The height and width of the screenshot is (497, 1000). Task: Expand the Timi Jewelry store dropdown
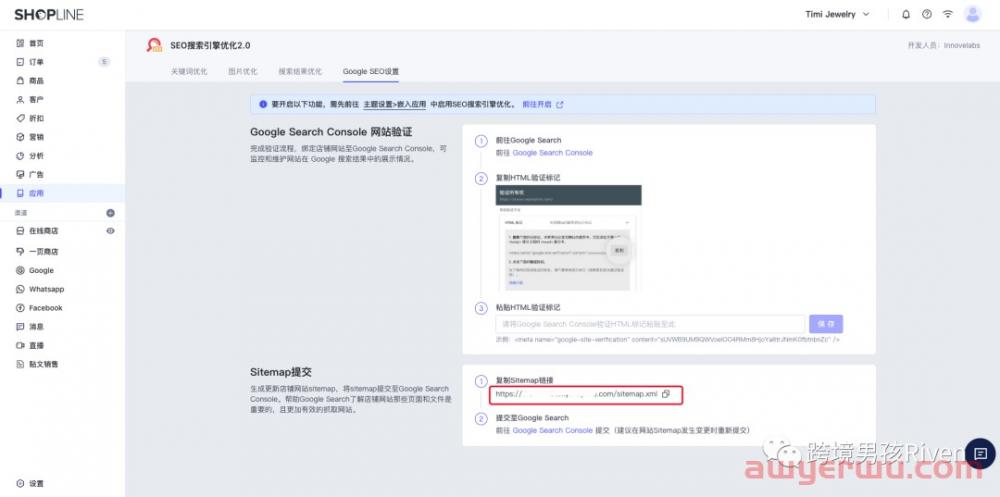(837, 14)
